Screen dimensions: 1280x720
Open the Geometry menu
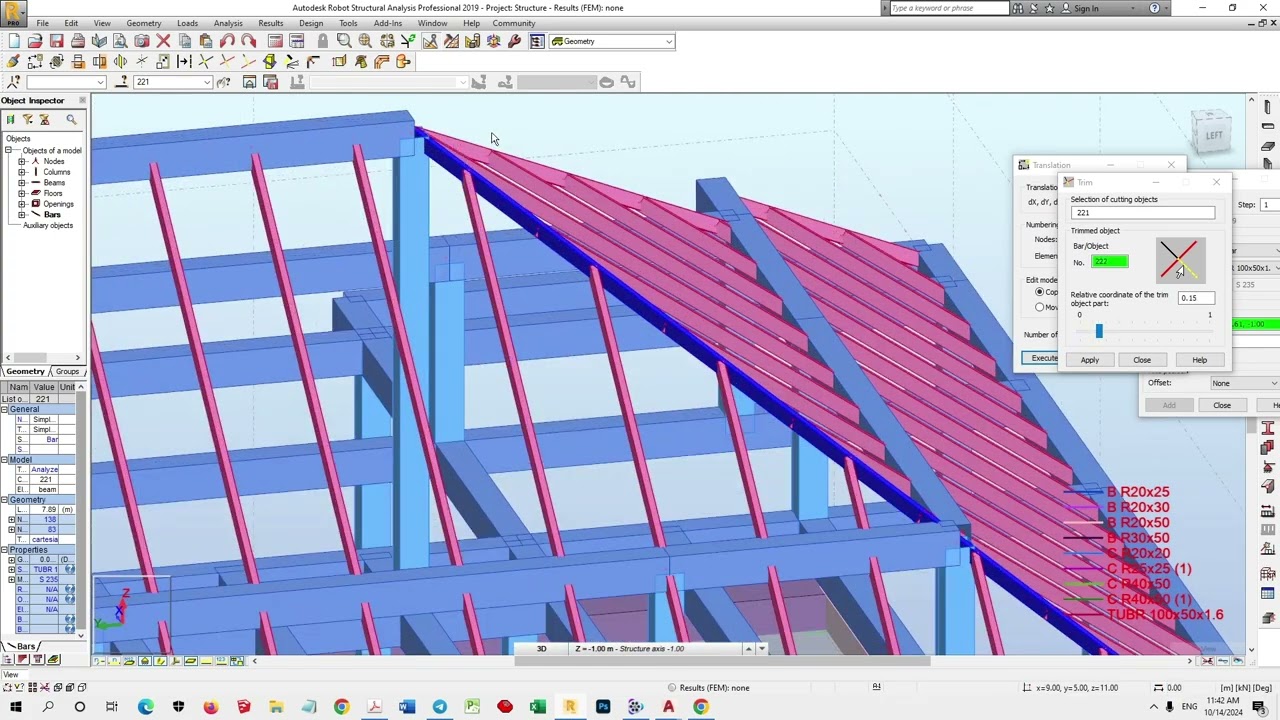tap(144, 23)
